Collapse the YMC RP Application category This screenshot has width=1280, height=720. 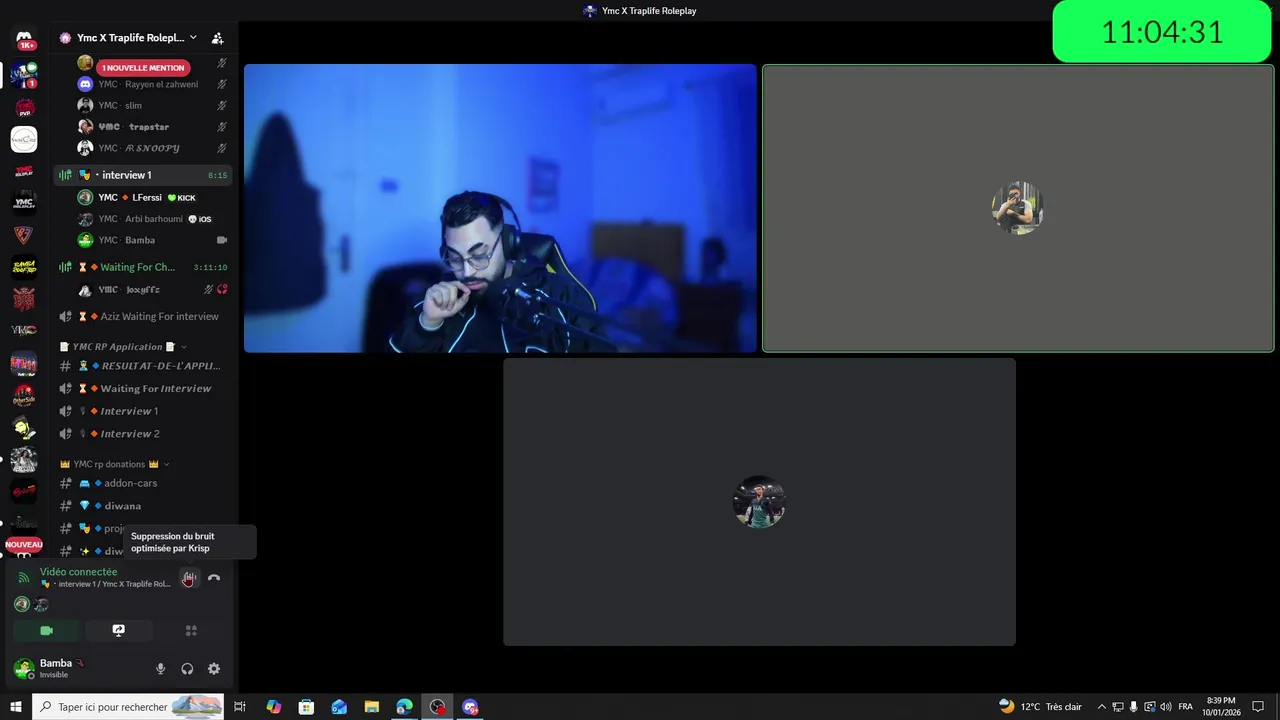(123, 347)
